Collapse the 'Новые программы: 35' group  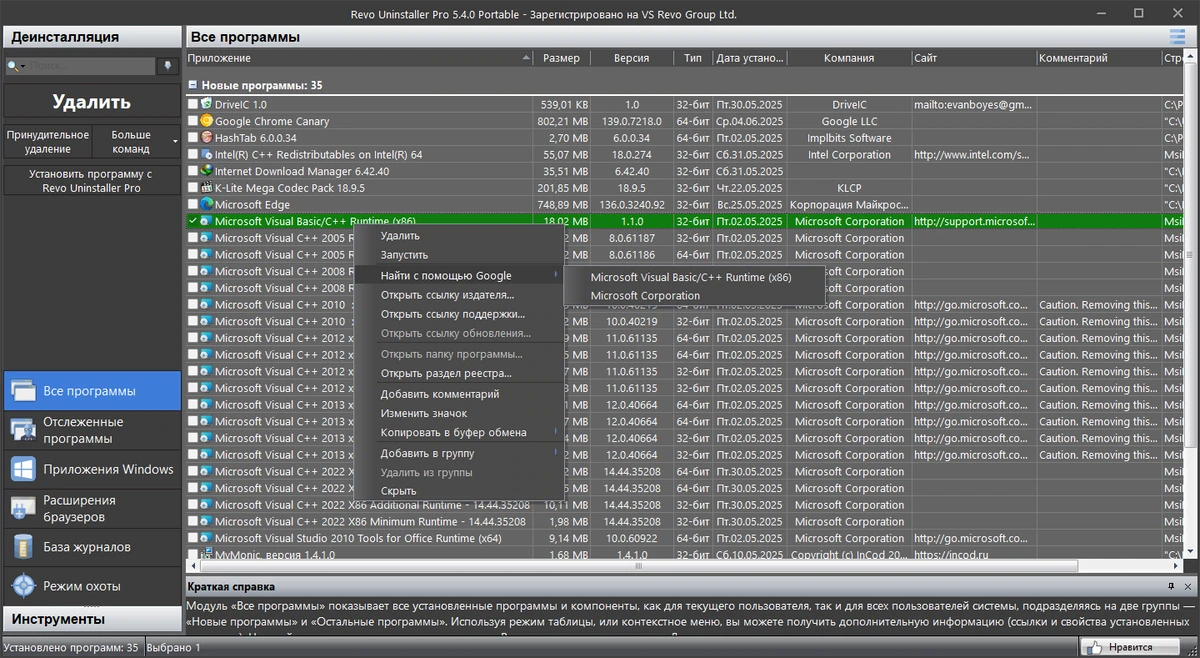pyautogui.click(x=193, y=86)
